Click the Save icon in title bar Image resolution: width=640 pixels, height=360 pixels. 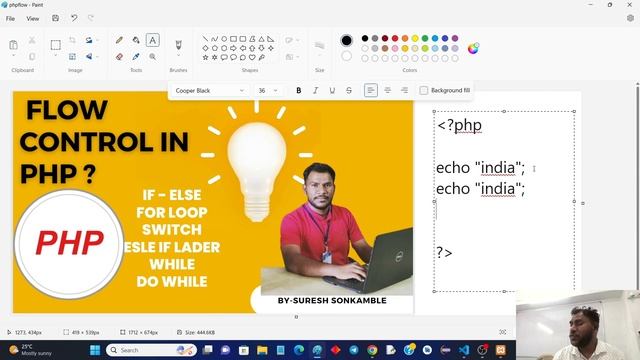click(x=56, y=18)
